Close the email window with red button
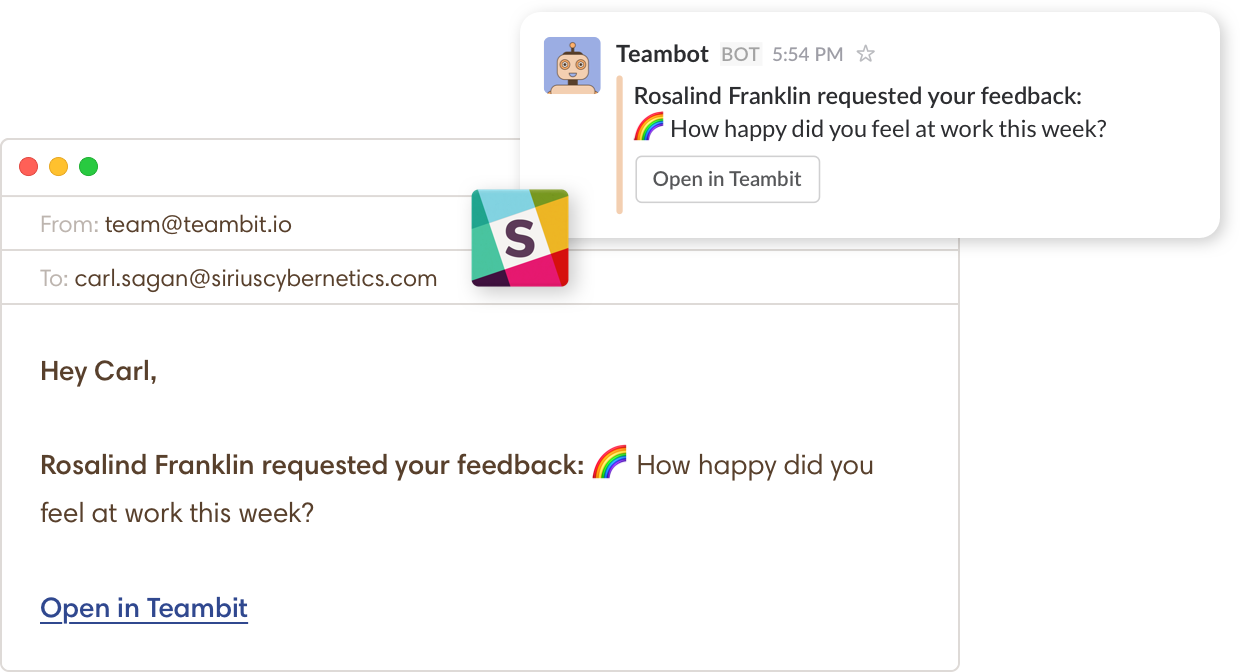 point(29,167)
